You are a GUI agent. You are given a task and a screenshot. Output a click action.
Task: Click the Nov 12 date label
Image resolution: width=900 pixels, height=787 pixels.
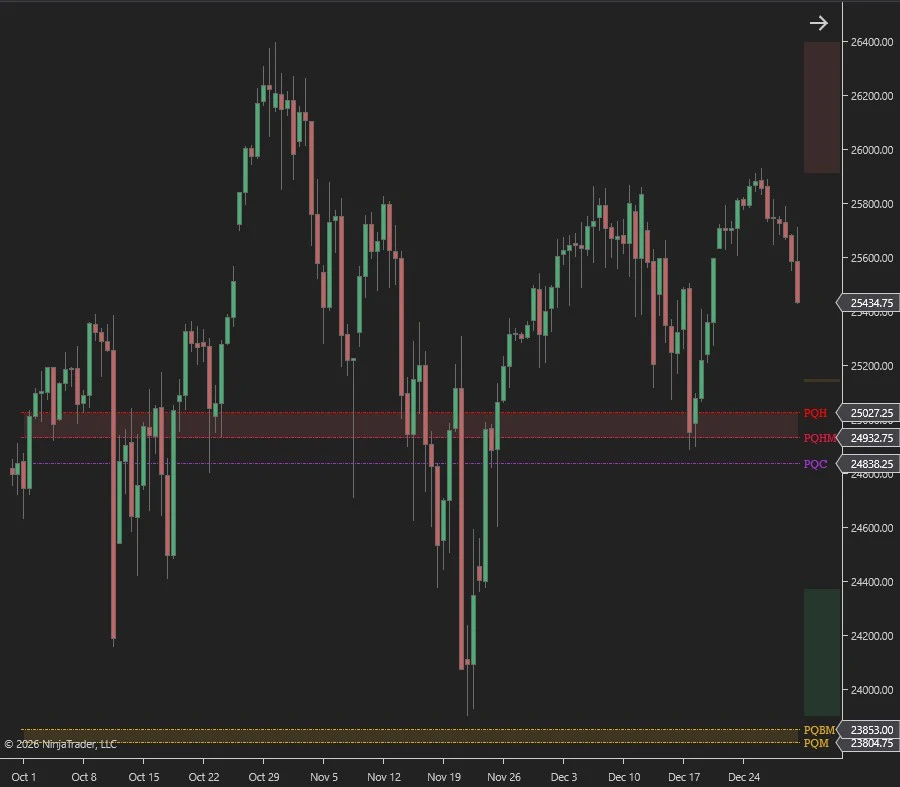(384, 777)
